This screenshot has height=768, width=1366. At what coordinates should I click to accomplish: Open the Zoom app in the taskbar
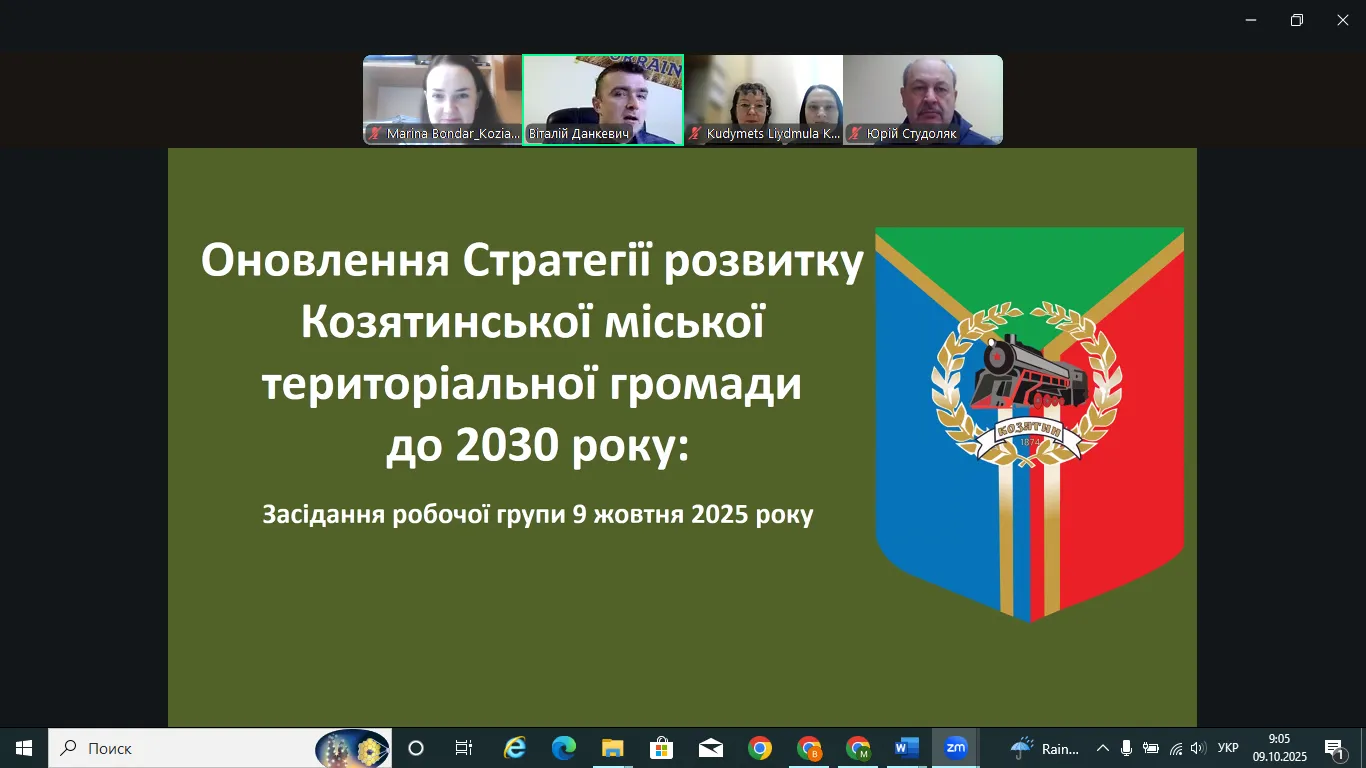(956, 748)
